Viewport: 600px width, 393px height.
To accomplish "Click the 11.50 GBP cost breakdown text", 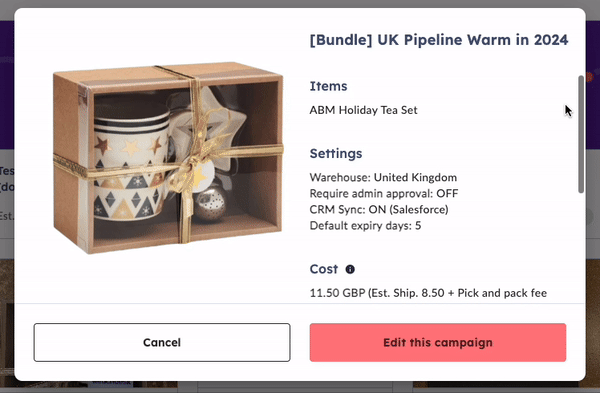I will coord(428,293).
